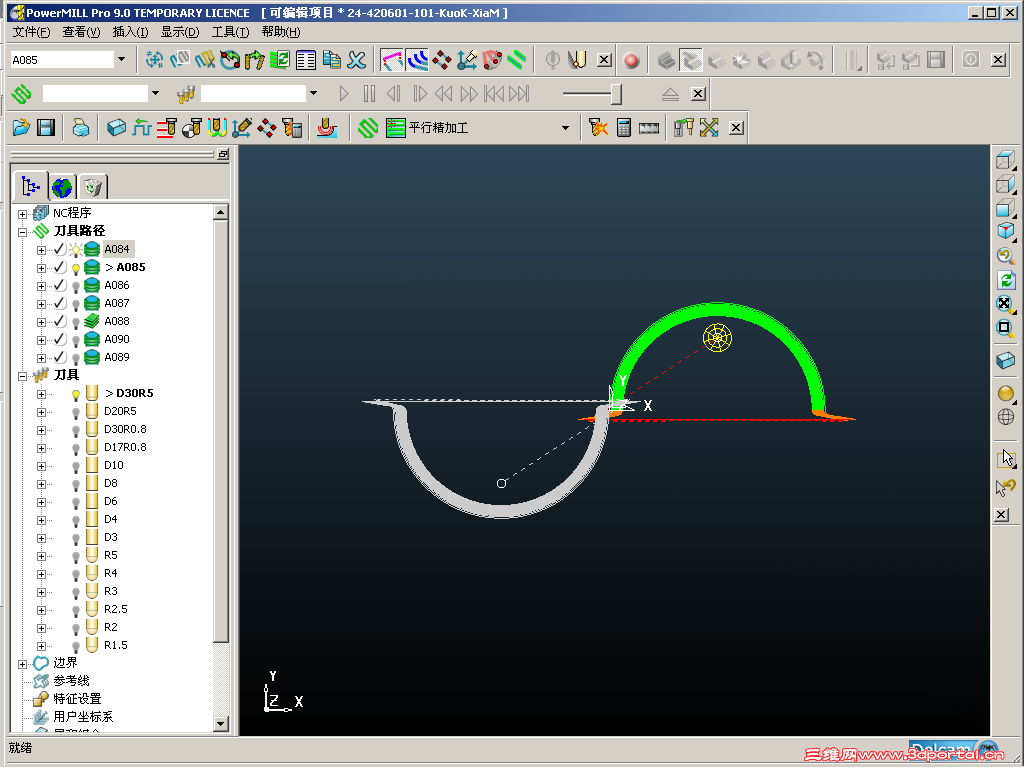This screenshot has width=1024, height=768.
Task: Click zoom to fit icon in right toolbar
Action: coord(1005,304)
